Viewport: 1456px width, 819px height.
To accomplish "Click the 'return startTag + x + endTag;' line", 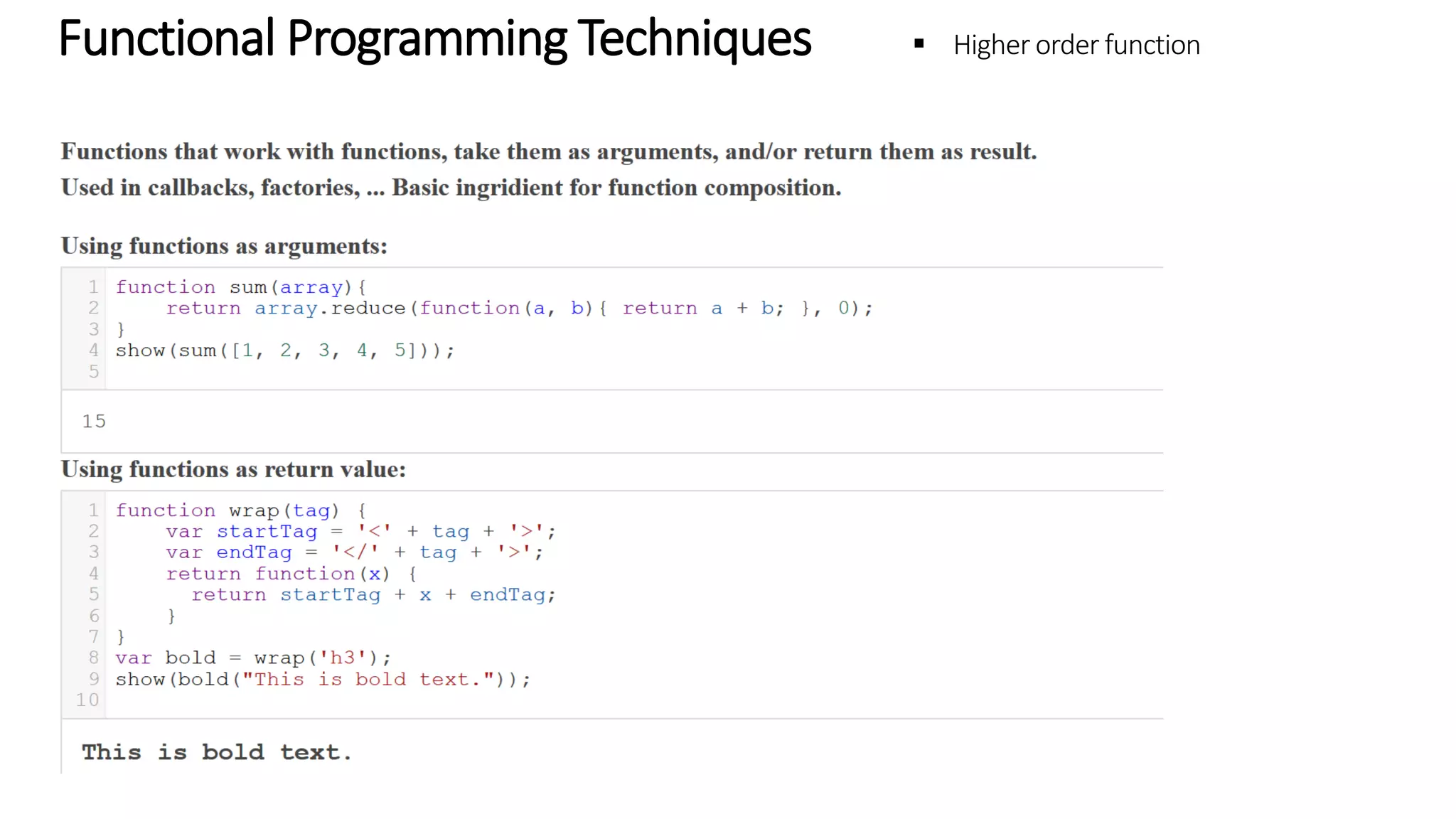I will (x=373, y=595).
